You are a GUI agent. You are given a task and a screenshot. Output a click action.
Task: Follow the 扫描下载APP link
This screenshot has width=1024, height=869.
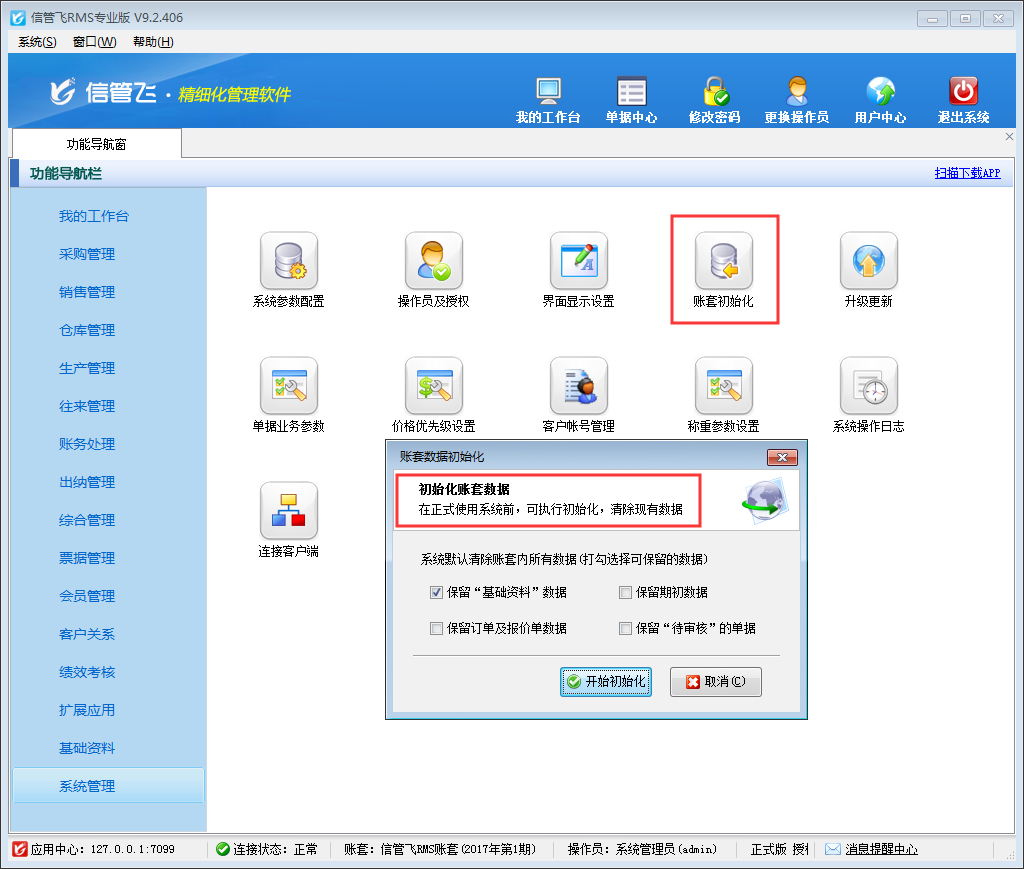tap(967, 173)
